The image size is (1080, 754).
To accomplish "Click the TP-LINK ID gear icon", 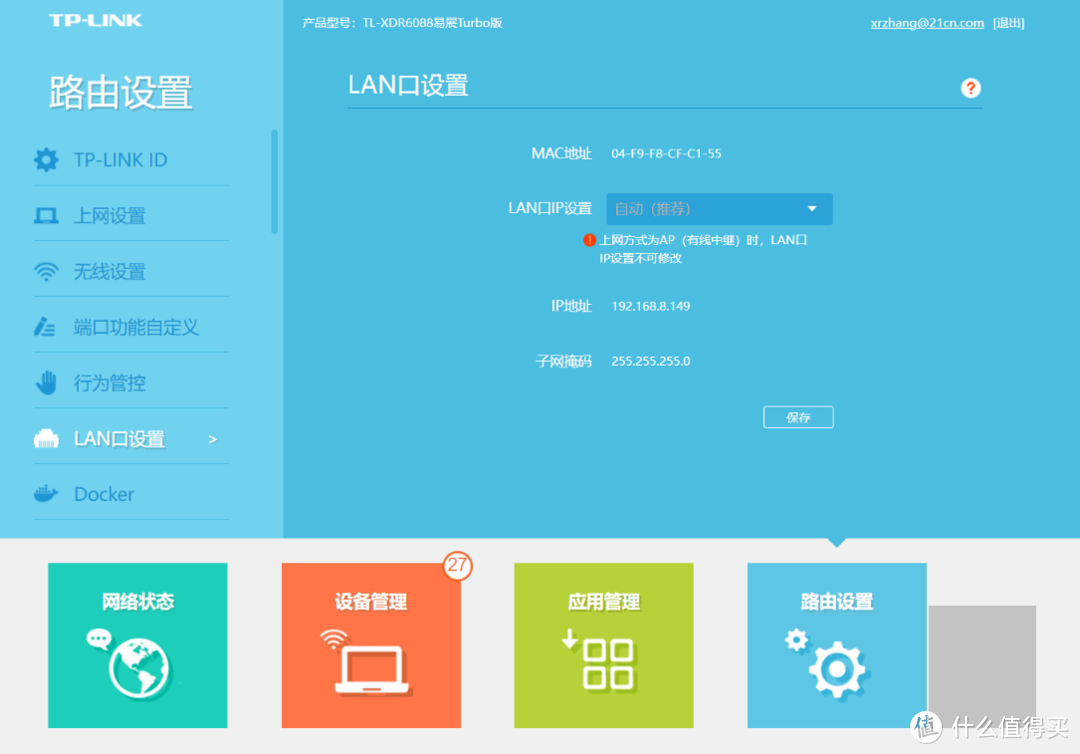I will click(46, 159).
